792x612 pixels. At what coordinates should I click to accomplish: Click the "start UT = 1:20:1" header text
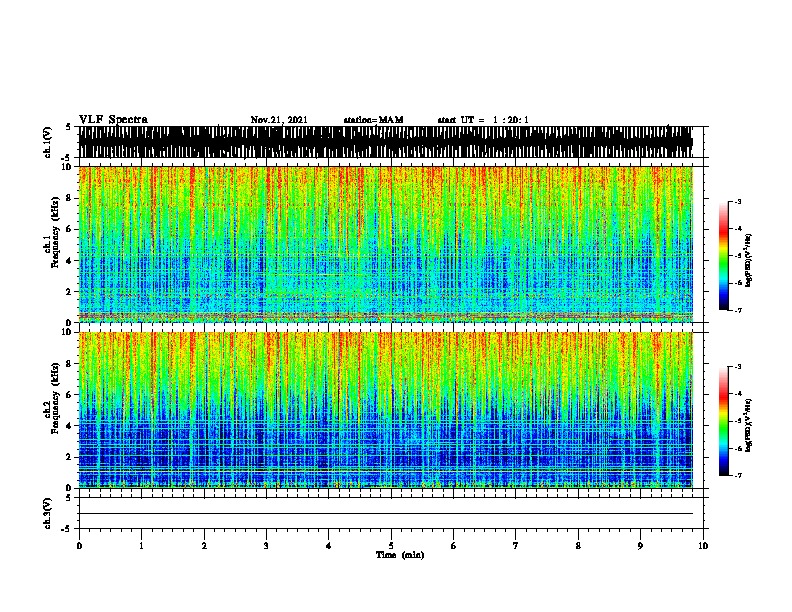pos(483,120)
